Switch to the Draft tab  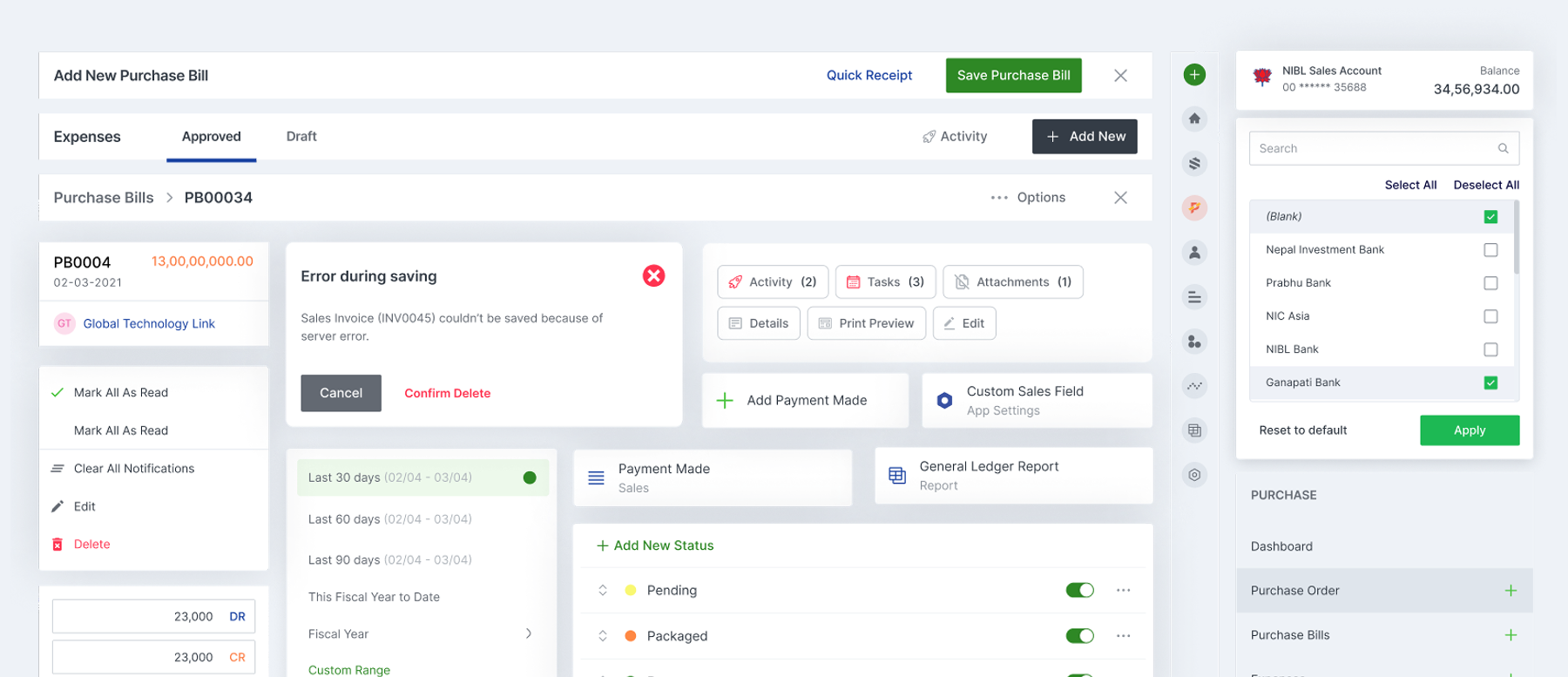point(301,137)
